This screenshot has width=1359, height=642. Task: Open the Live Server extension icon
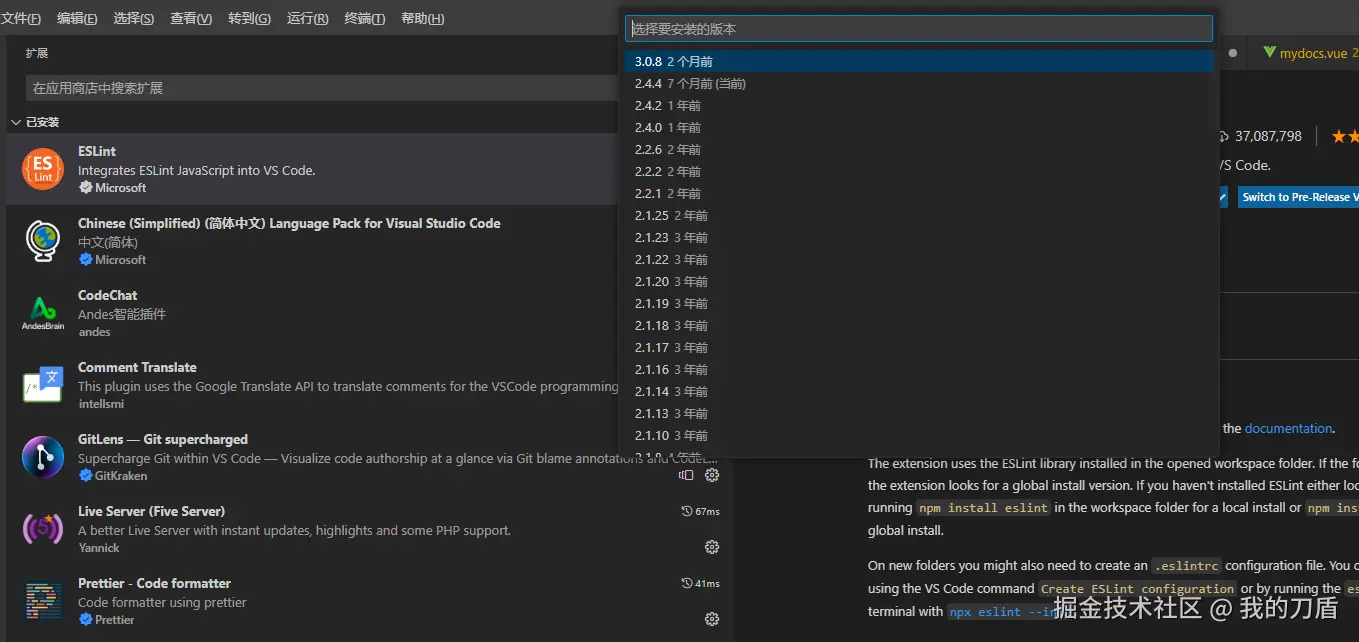click(43, 529)
